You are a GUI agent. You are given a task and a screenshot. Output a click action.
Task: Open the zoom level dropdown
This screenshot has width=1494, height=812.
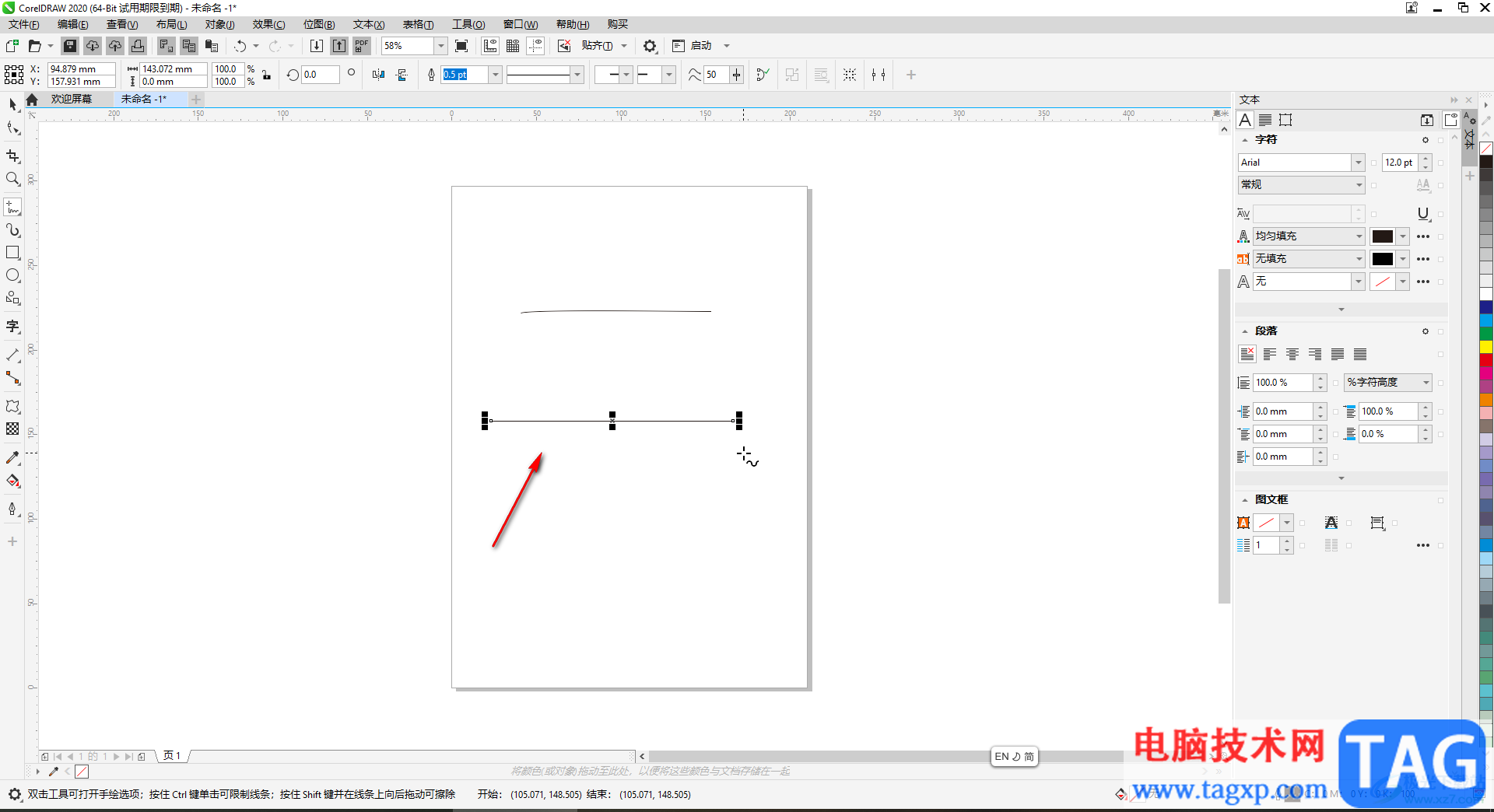[x=440, y=46]
